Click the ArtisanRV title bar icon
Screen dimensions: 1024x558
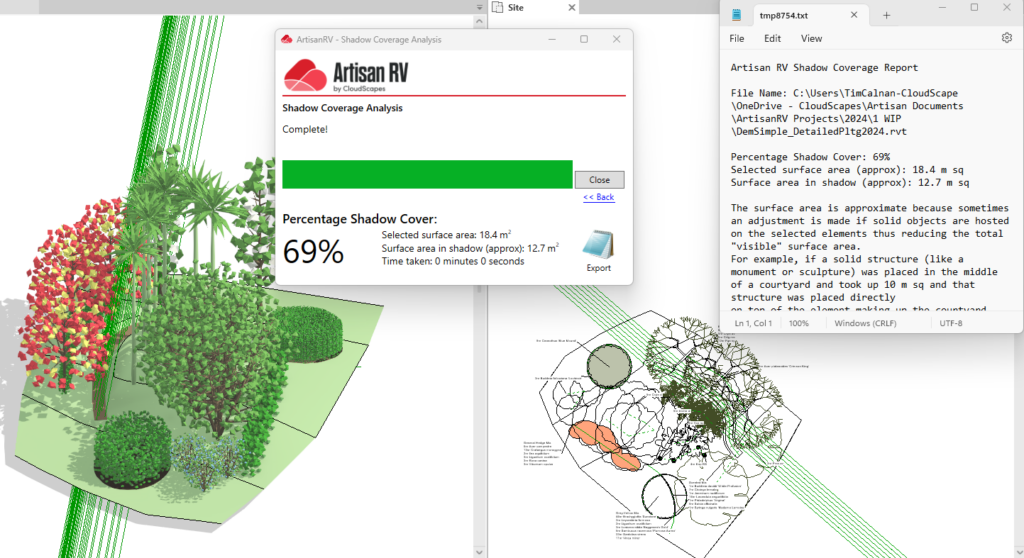[286, 40]
